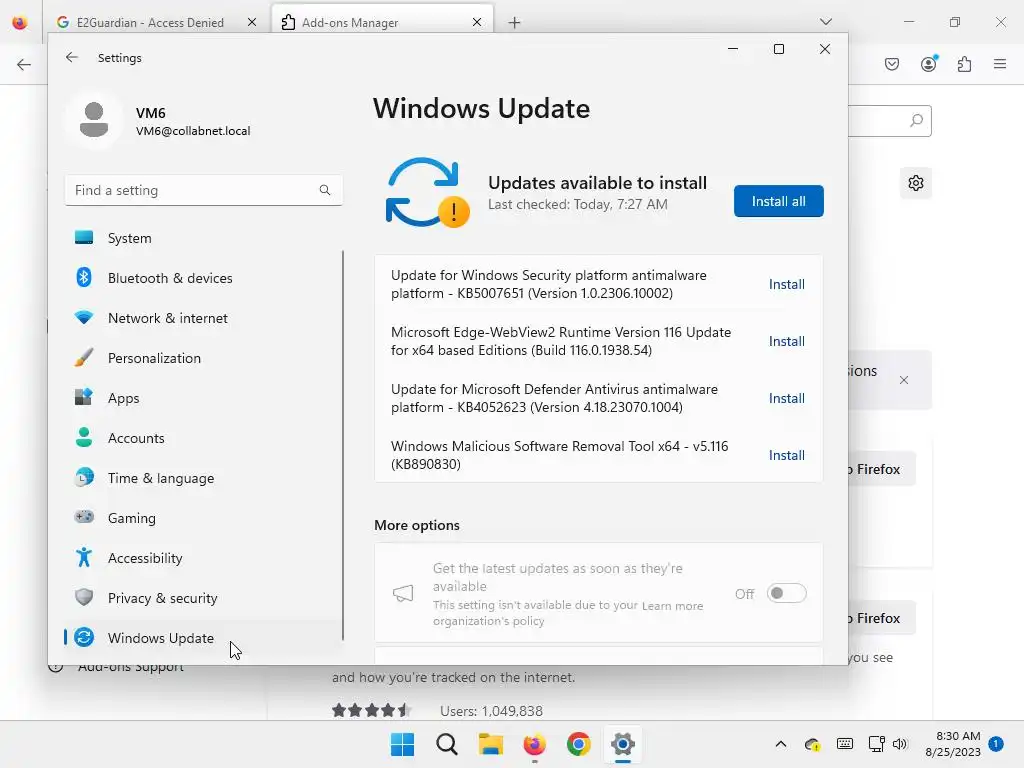Open Firefox extensions puzzle icon
1024x768 pixels.
click(965, 64)
